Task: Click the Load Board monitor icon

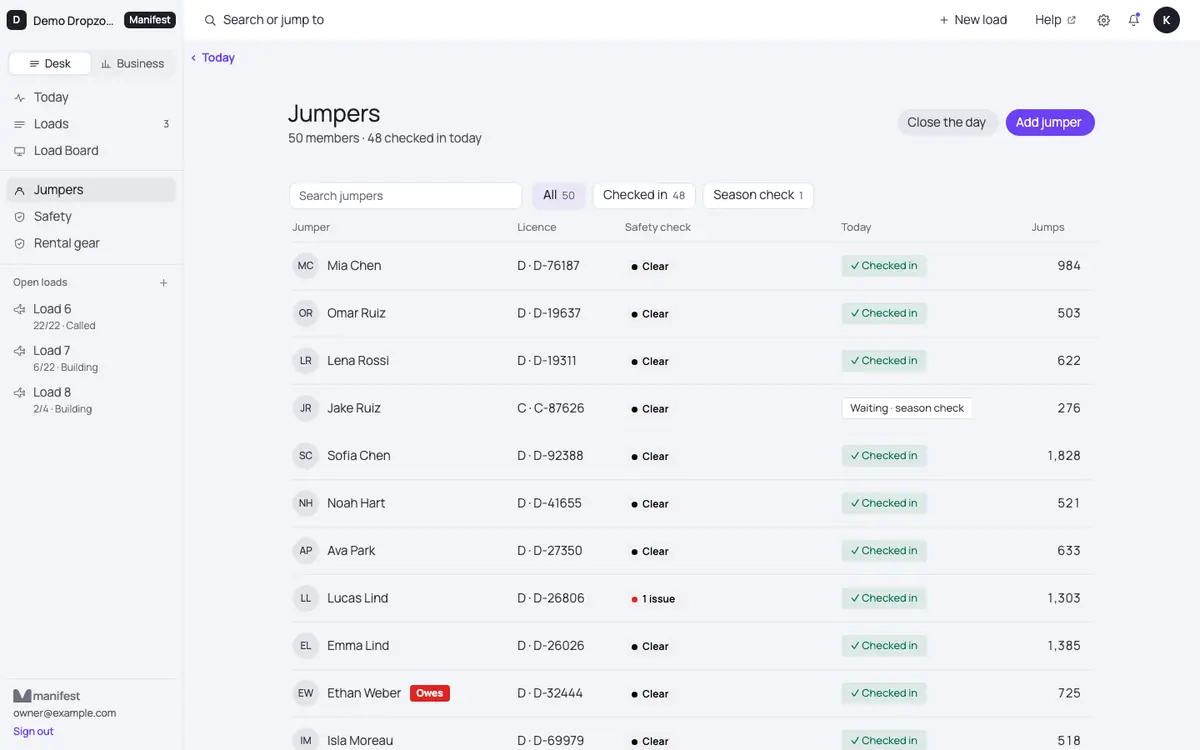Action: [x=20, y=151]
